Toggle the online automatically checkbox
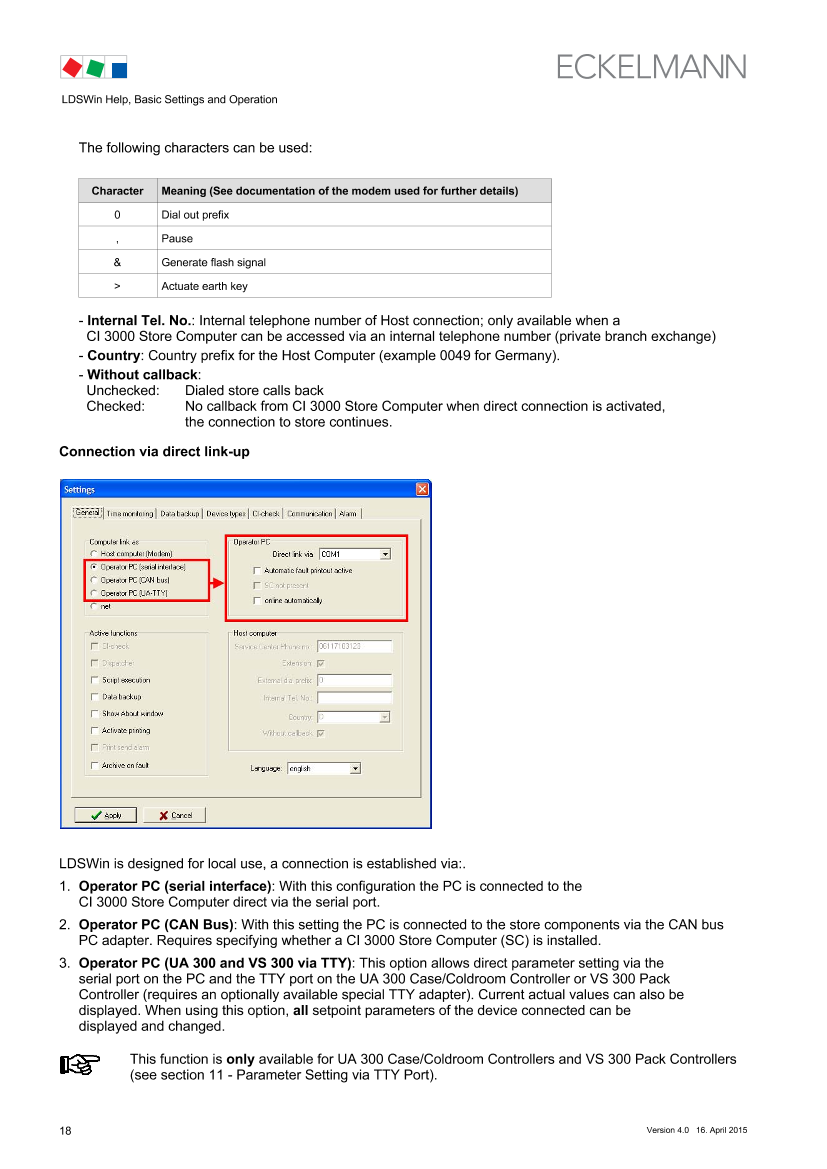This screenshot has width=827, height=1169. [x=257, y=601]
